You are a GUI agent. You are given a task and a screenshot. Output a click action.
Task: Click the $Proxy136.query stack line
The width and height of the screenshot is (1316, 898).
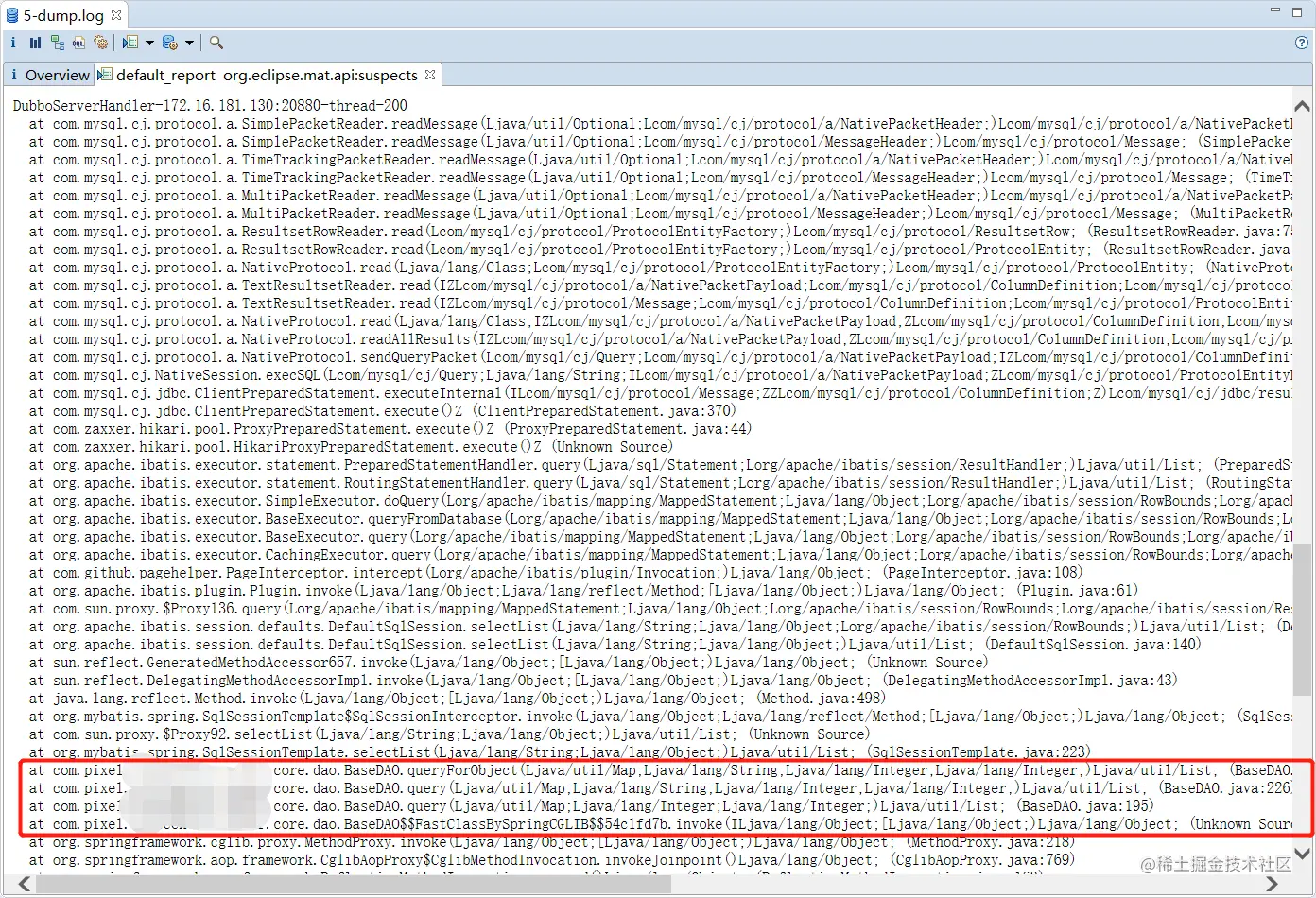(x=660, y=608)
